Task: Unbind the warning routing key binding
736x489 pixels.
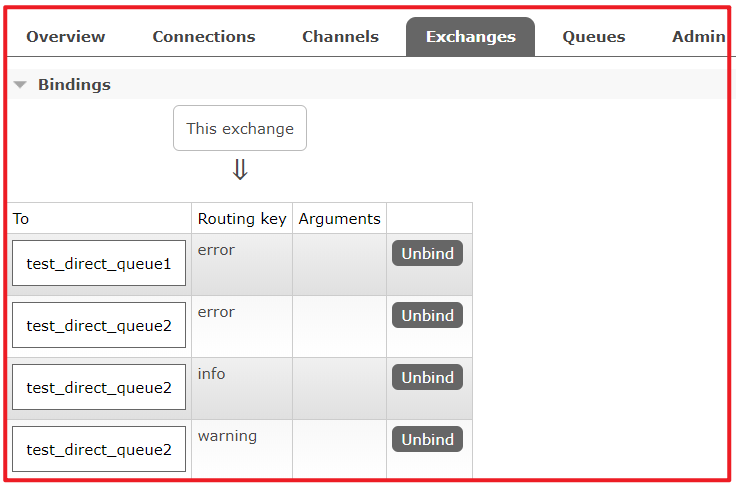Action: 427,440
